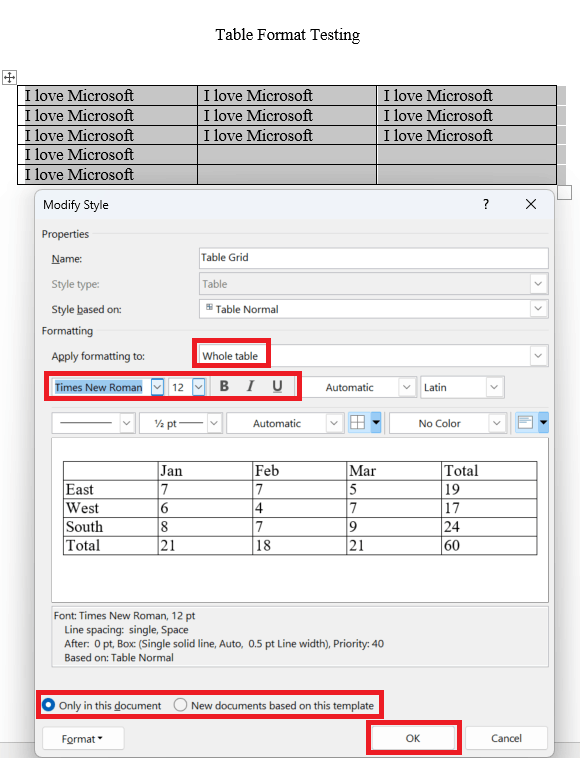Viewport: 580px width, 758px height.
Task: Open the Format menu button
Action: [83, 739]
